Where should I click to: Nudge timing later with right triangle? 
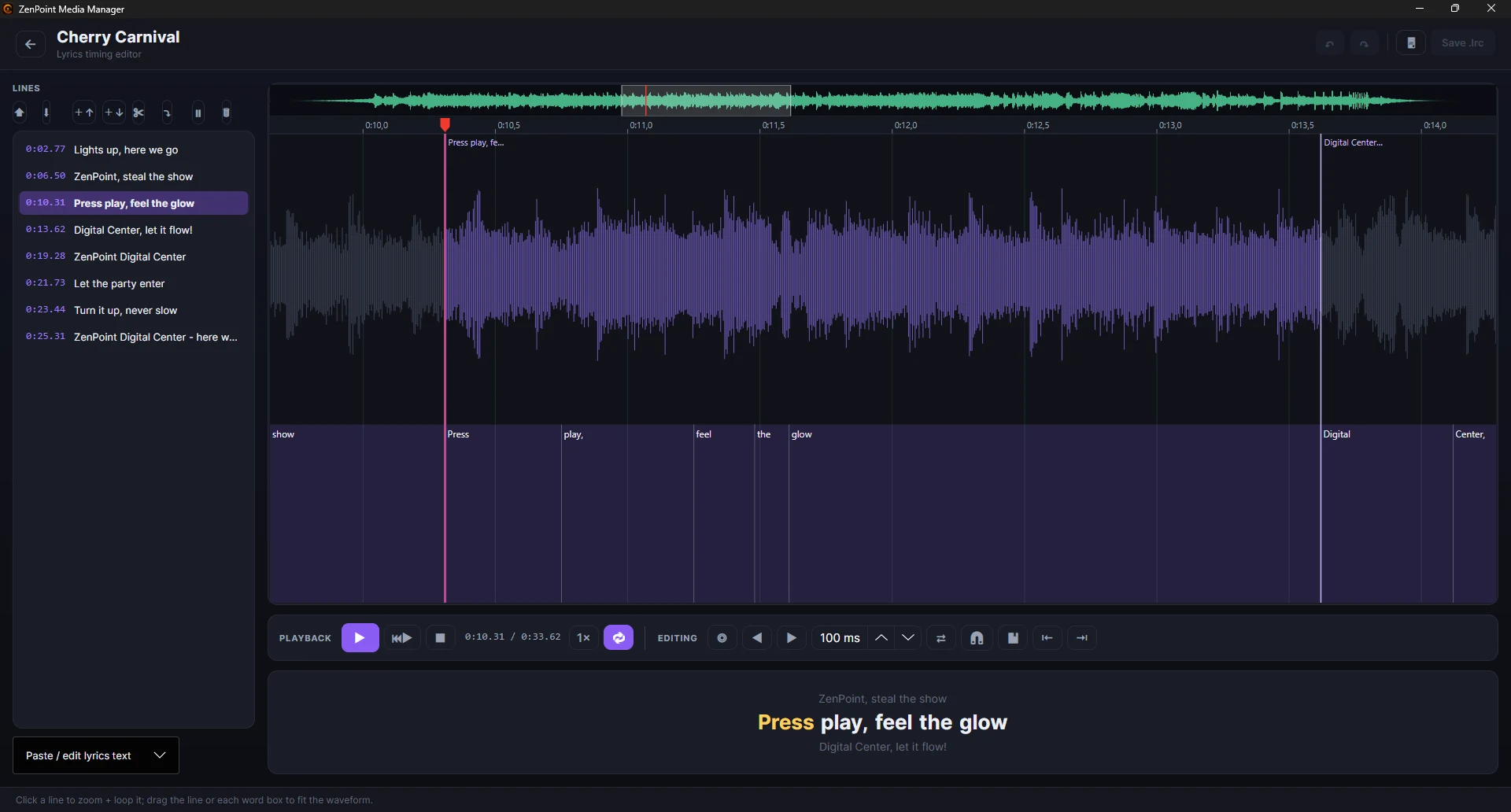792,638
